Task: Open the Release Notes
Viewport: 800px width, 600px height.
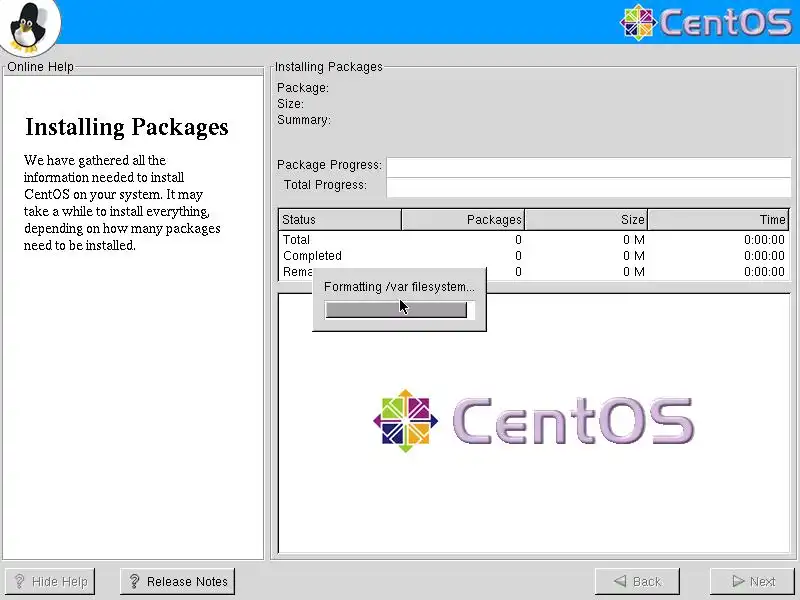Action: (178, 581)
